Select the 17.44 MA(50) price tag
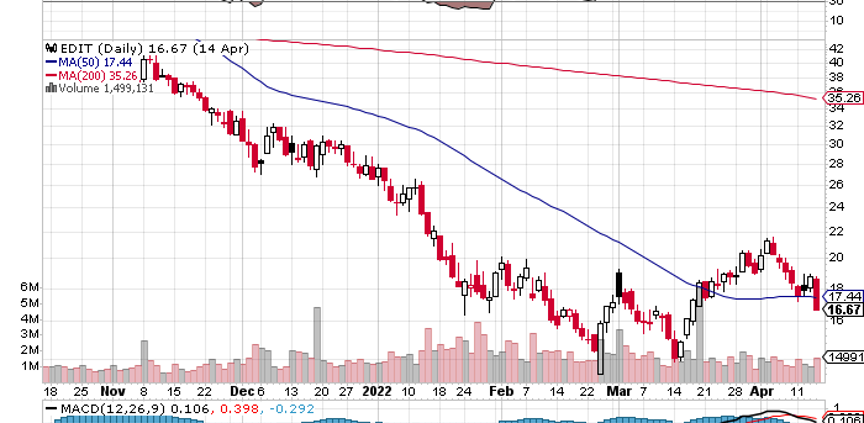Screen dimensions: 864x423 coord(843,296)
